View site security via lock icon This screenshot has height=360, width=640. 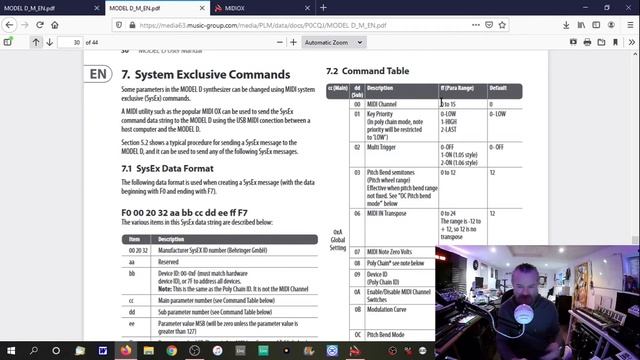point(132,25)
